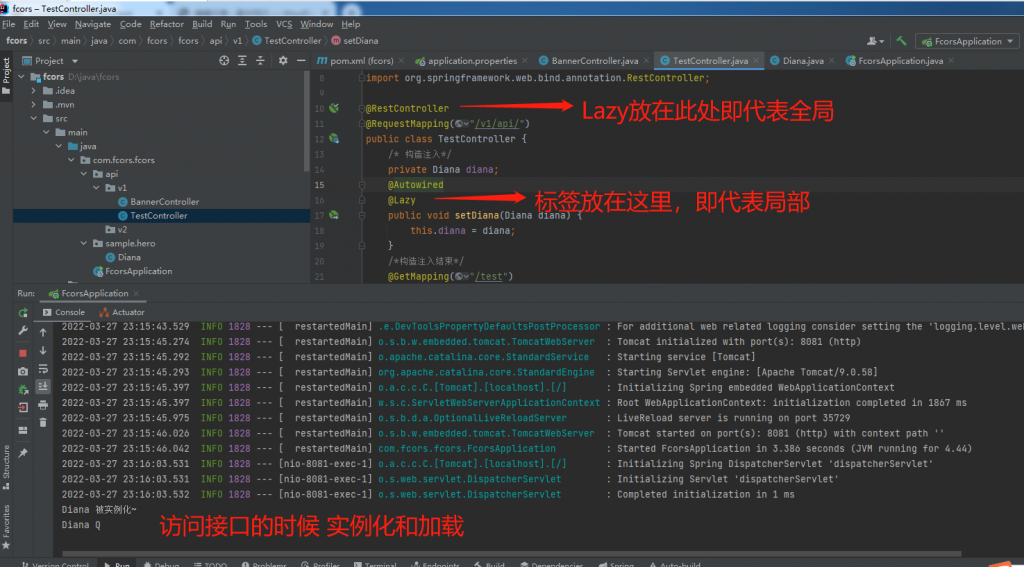The width and height of the screenshot is (1024, 567).
Task: Expand the .idea folder
Action: click(33, 91)
